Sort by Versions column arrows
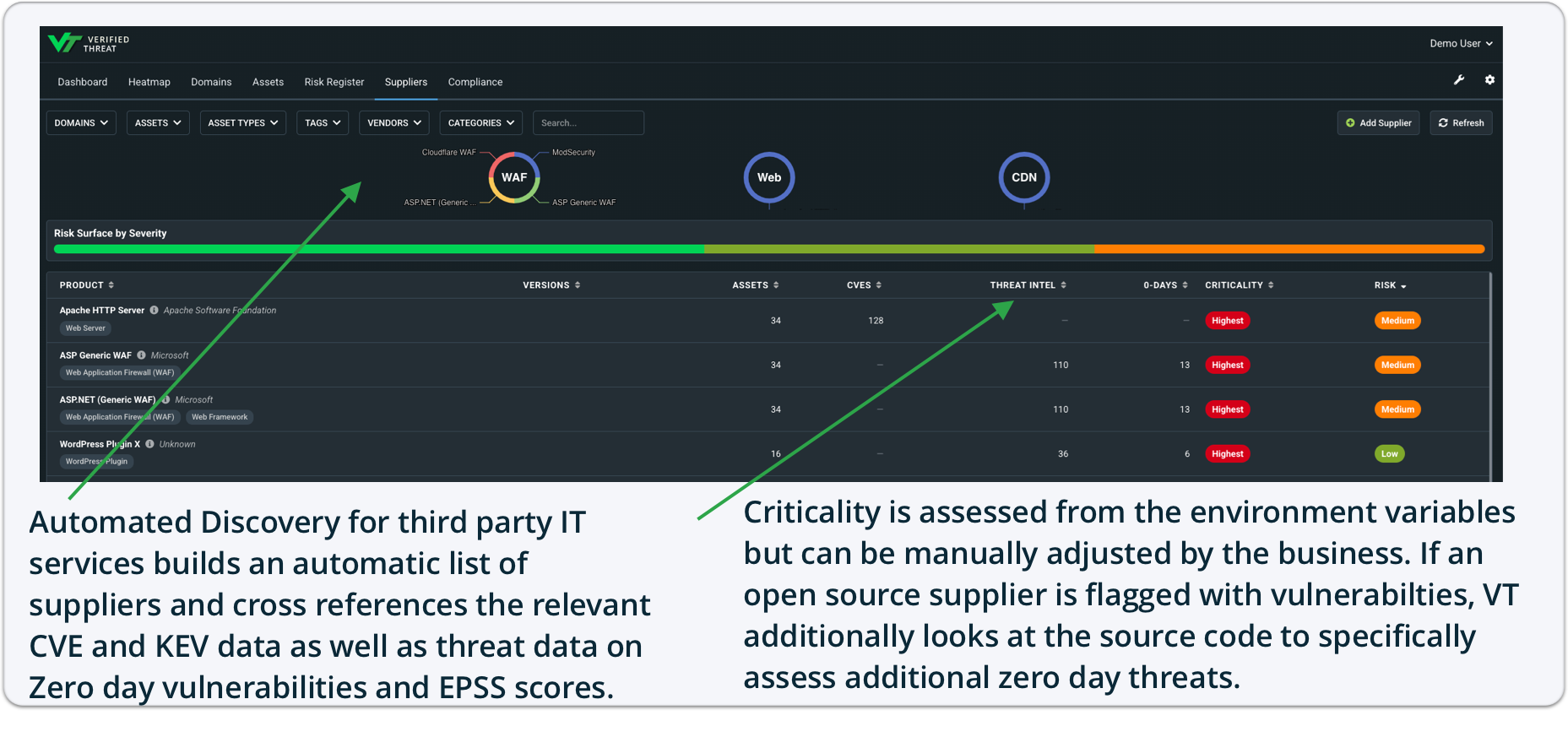The width and height of the screenshot is (1568, 737). tap(578, 285)
